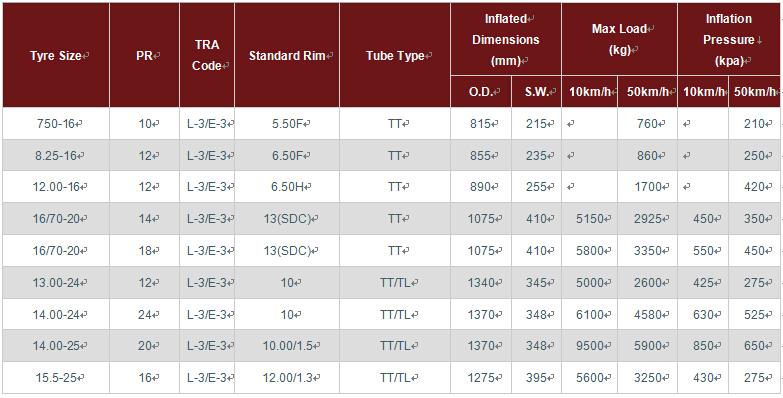
Task: Click the 8.25-16 tyre size cell
Action: point(56,155)
